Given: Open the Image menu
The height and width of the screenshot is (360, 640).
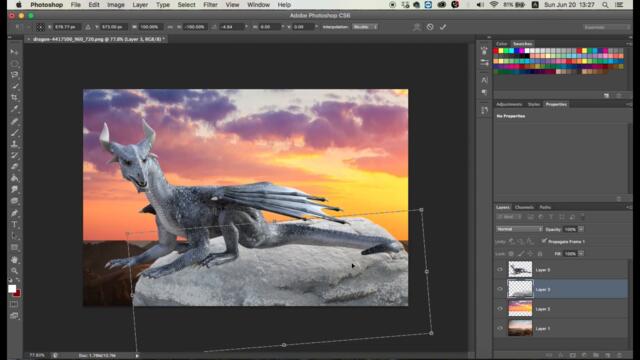Looking at the screenshot, I should pyautogui.click(x=116, y=5).
